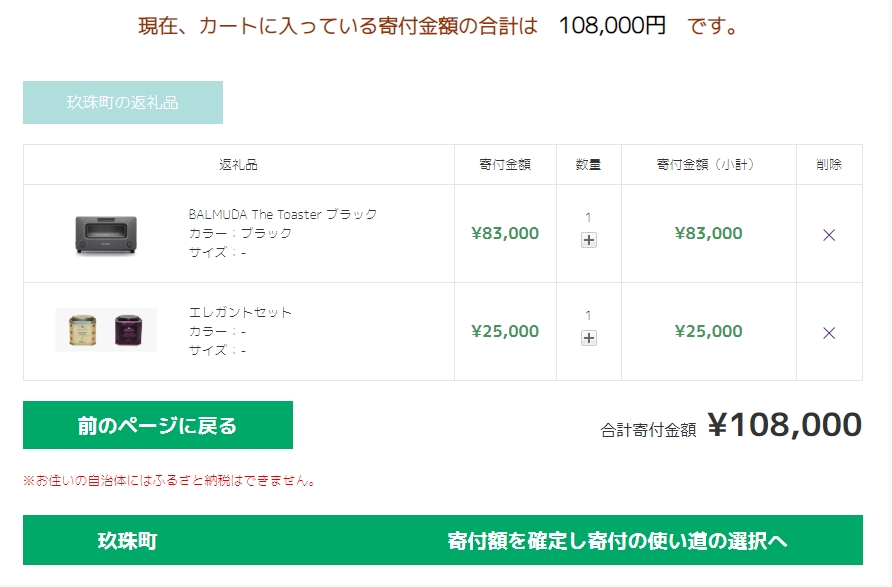Click the BALMUDA The Toaster ブラック name
Screen dimensions: 892x587
(283, 214)
